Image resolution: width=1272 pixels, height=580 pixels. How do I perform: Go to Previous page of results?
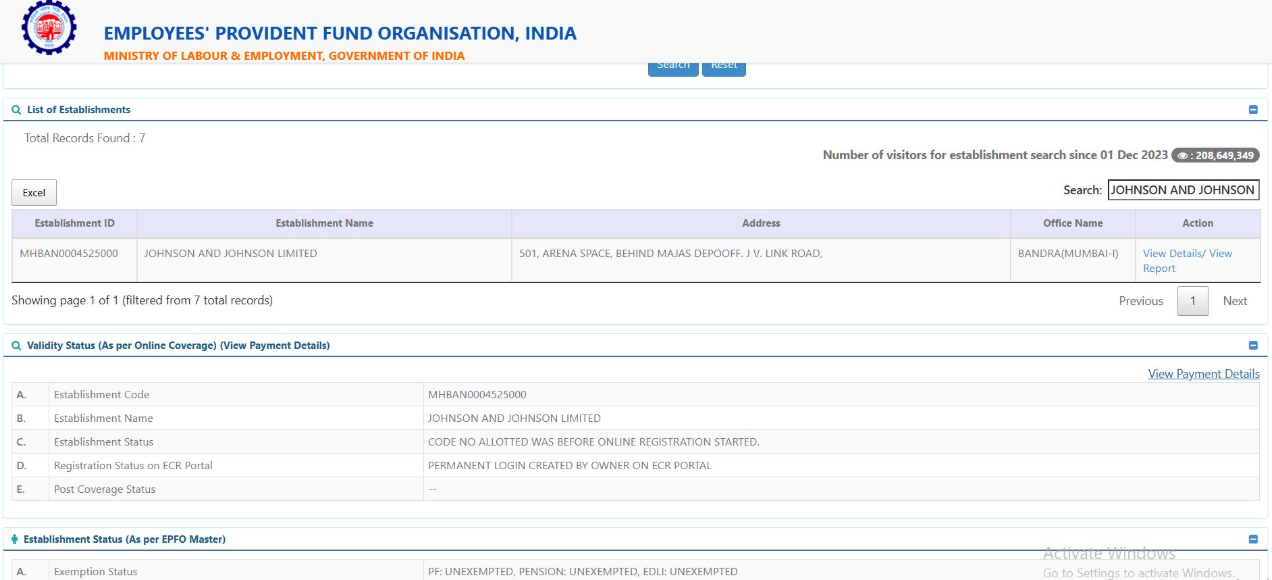tap(1141, 301)
